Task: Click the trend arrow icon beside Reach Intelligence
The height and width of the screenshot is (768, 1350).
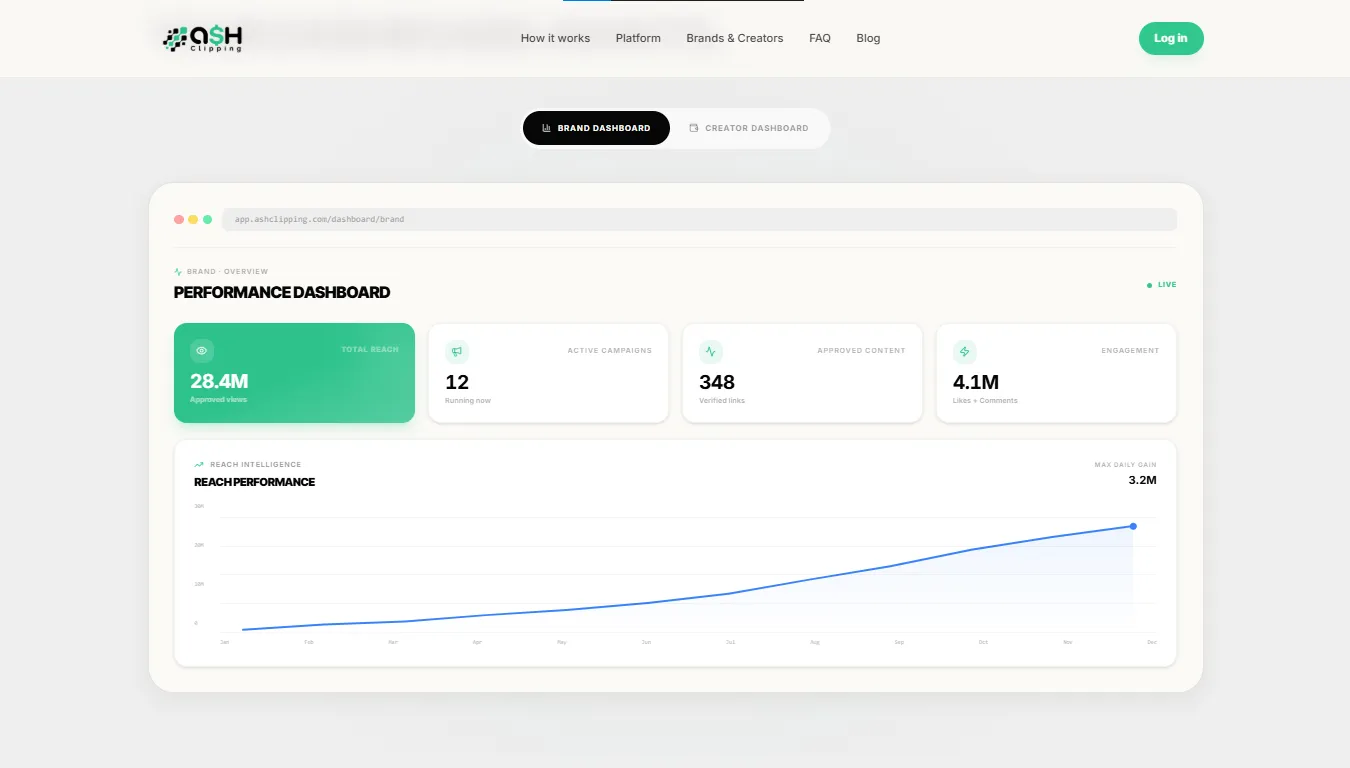Action: tap(199, 464)
